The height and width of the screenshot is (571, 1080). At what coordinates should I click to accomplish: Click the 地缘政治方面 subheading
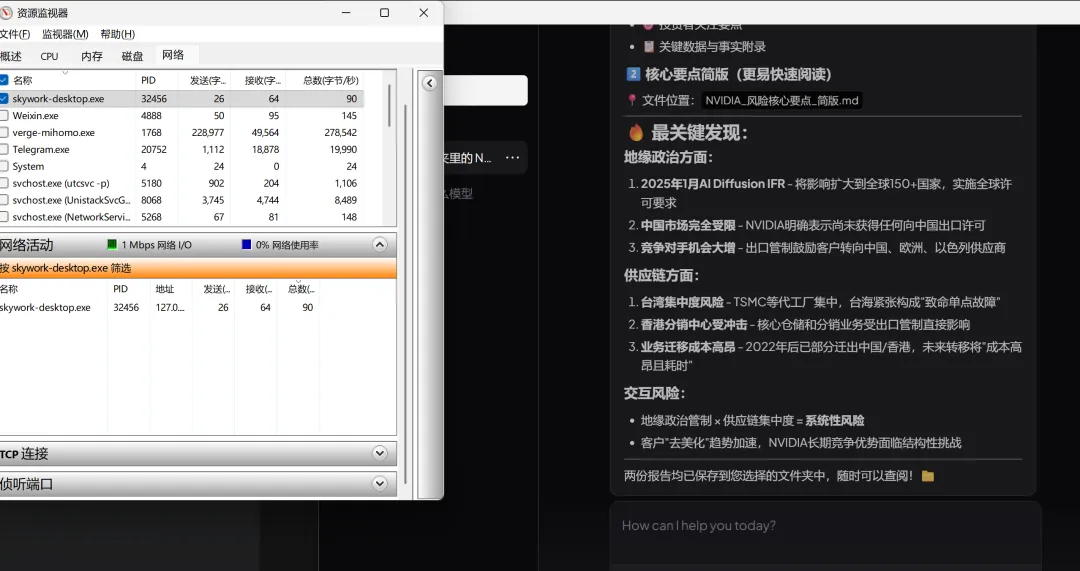(668, 157)
